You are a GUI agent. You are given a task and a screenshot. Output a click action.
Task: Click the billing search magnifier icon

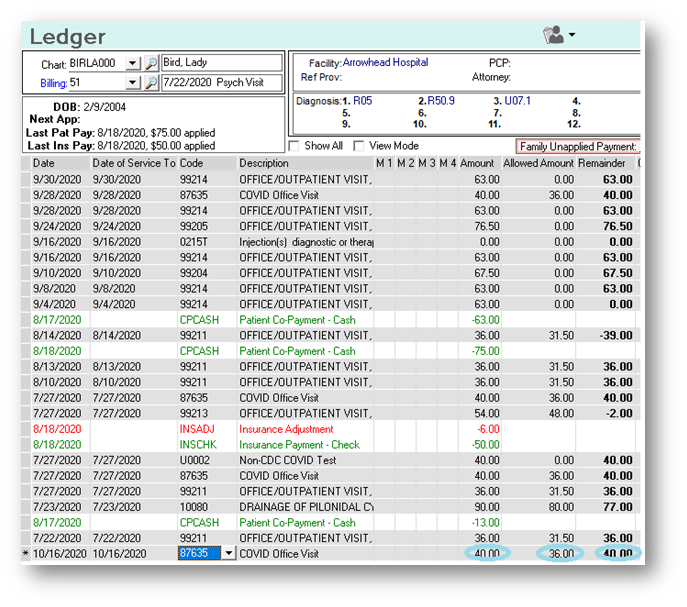coord(151,82)
